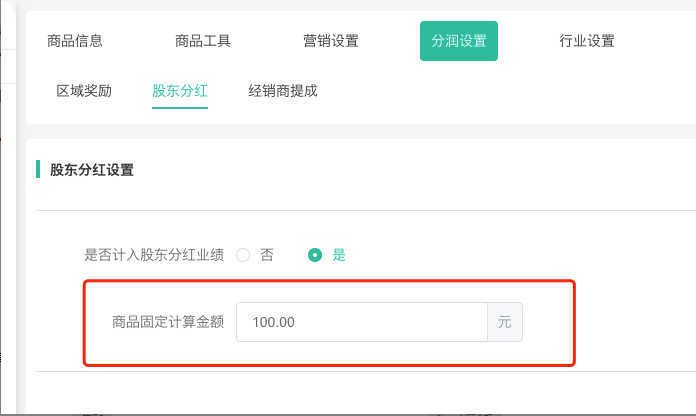Click the green 是 option label text
The width and height of the screenshot is (696, 416).
point(339,255)
